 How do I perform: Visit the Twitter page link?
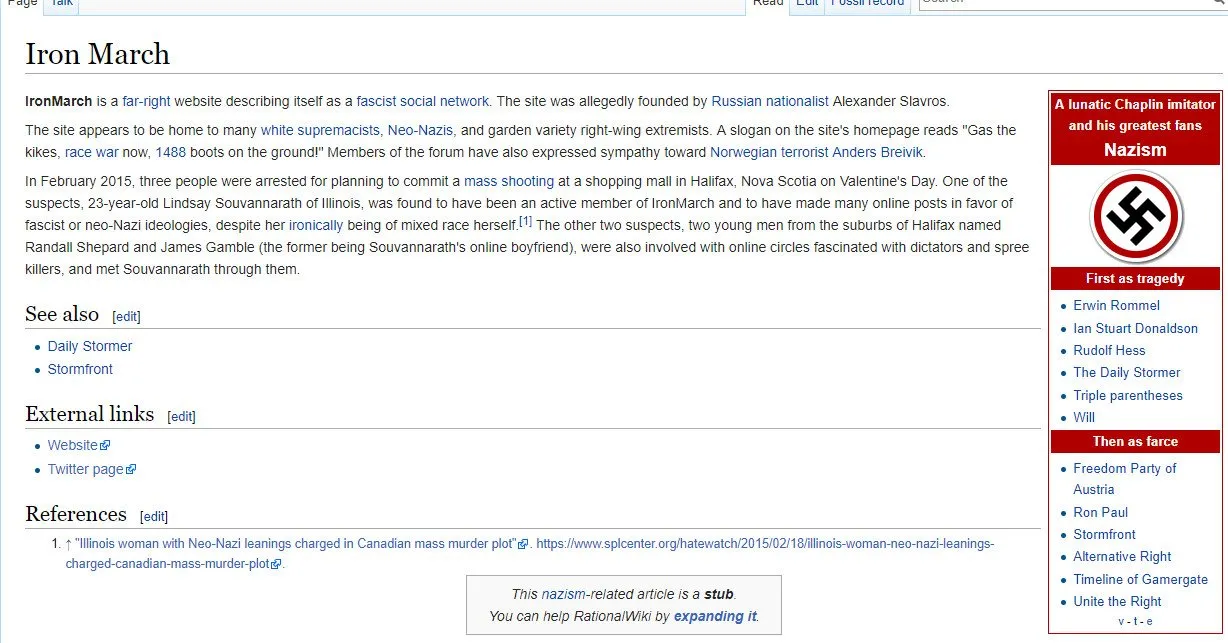[x=86, y=469]
